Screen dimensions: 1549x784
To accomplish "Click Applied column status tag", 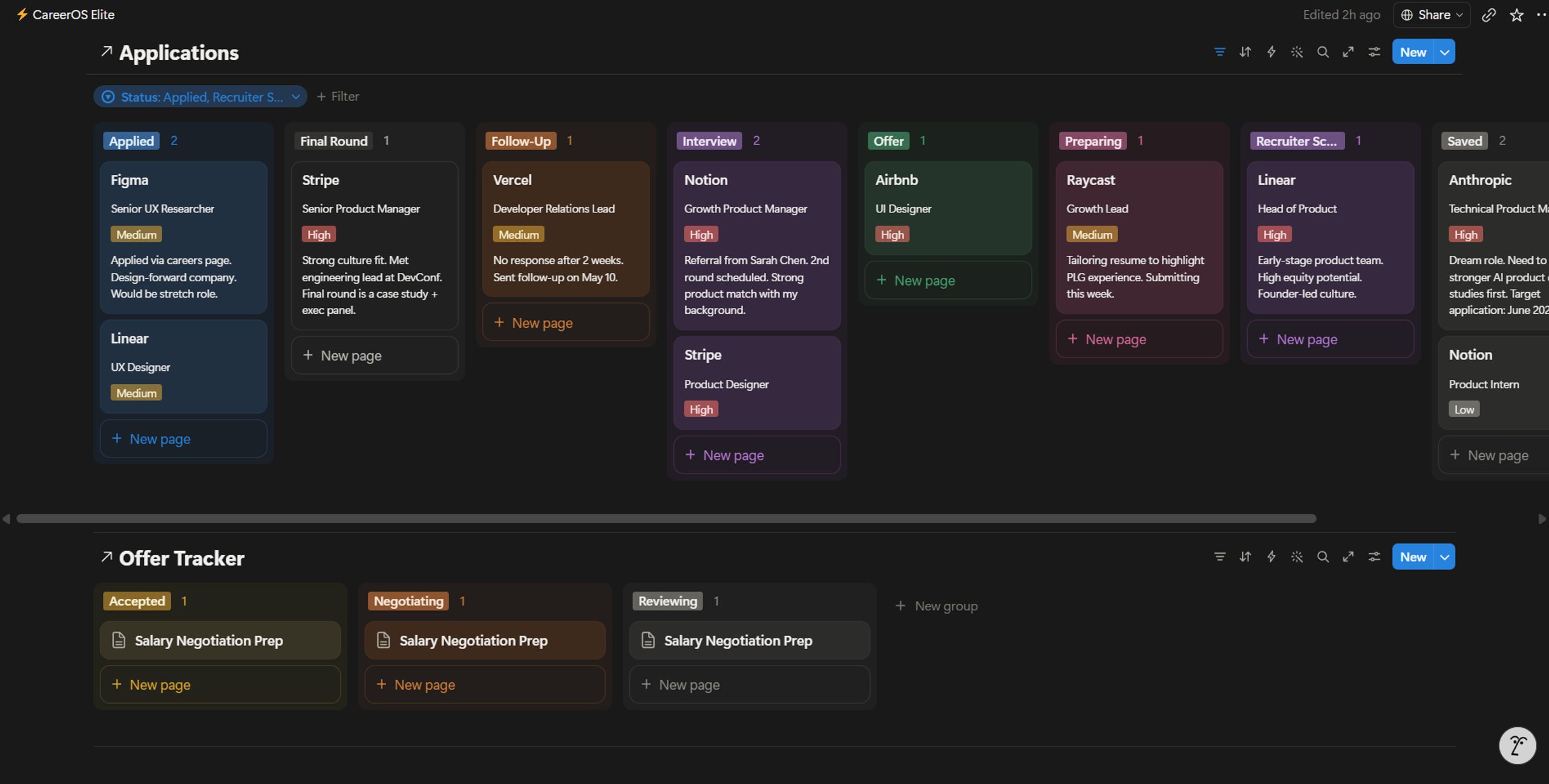I will point(131,141).
